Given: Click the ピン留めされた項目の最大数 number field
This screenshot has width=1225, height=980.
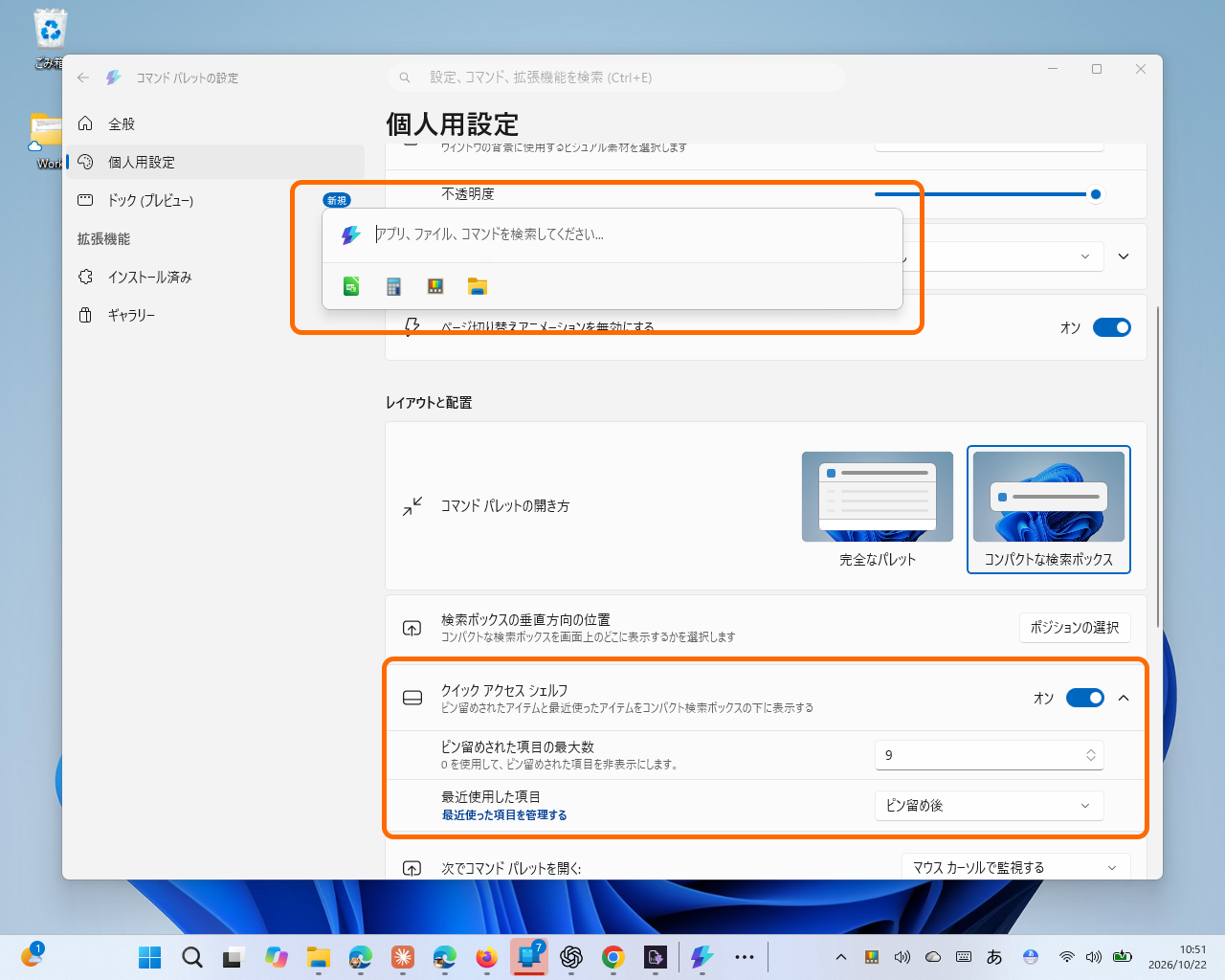Looking at the screenshot, I should tap(990, 755).
